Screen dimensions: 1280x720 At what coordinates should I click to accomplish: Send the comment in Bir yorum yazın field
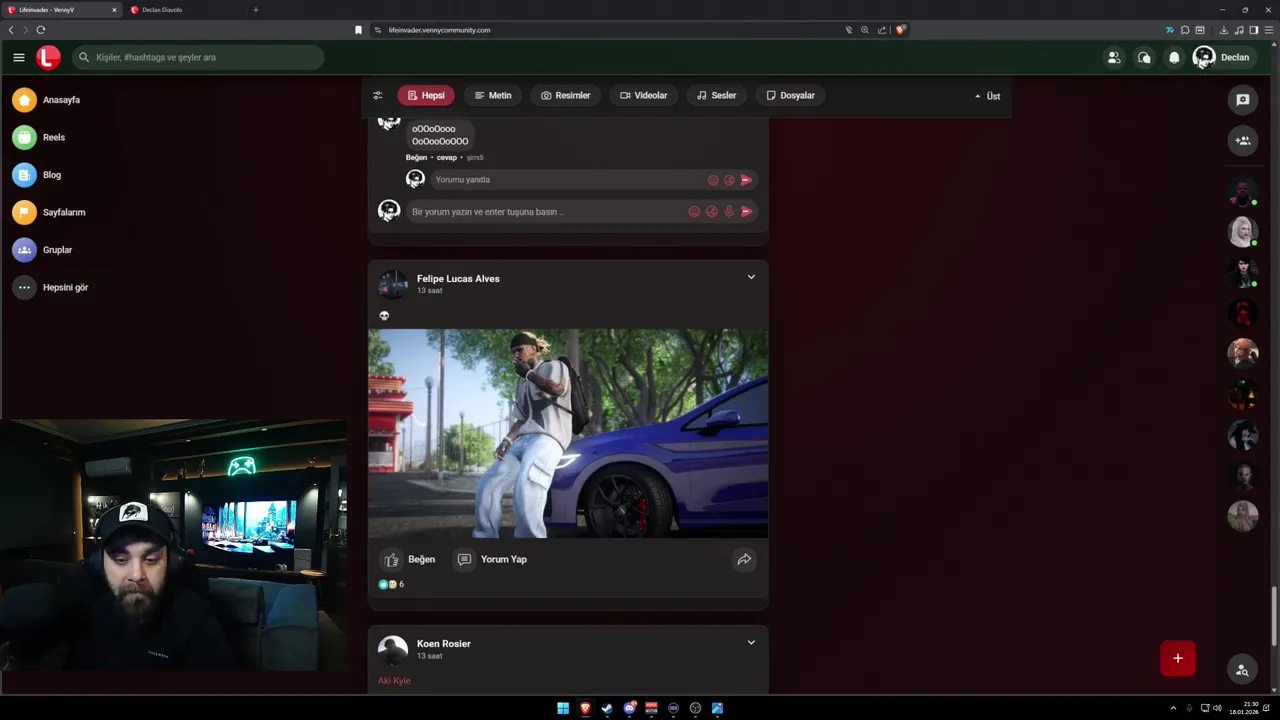(746, 212)
